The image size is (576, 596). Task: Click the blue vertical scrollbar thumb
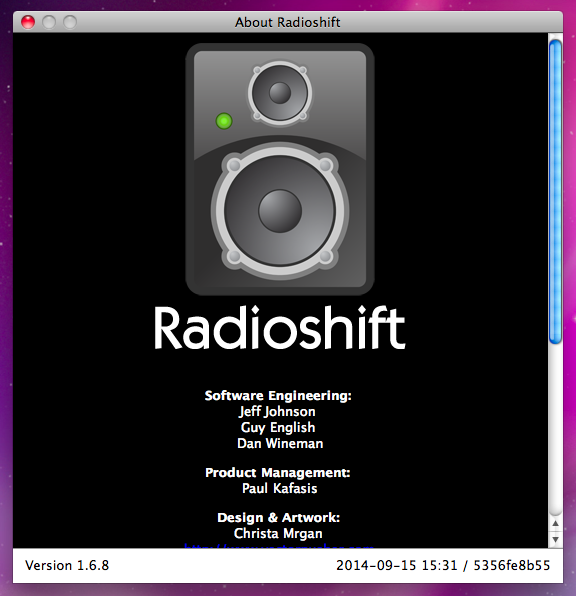[x=555, y=191]
